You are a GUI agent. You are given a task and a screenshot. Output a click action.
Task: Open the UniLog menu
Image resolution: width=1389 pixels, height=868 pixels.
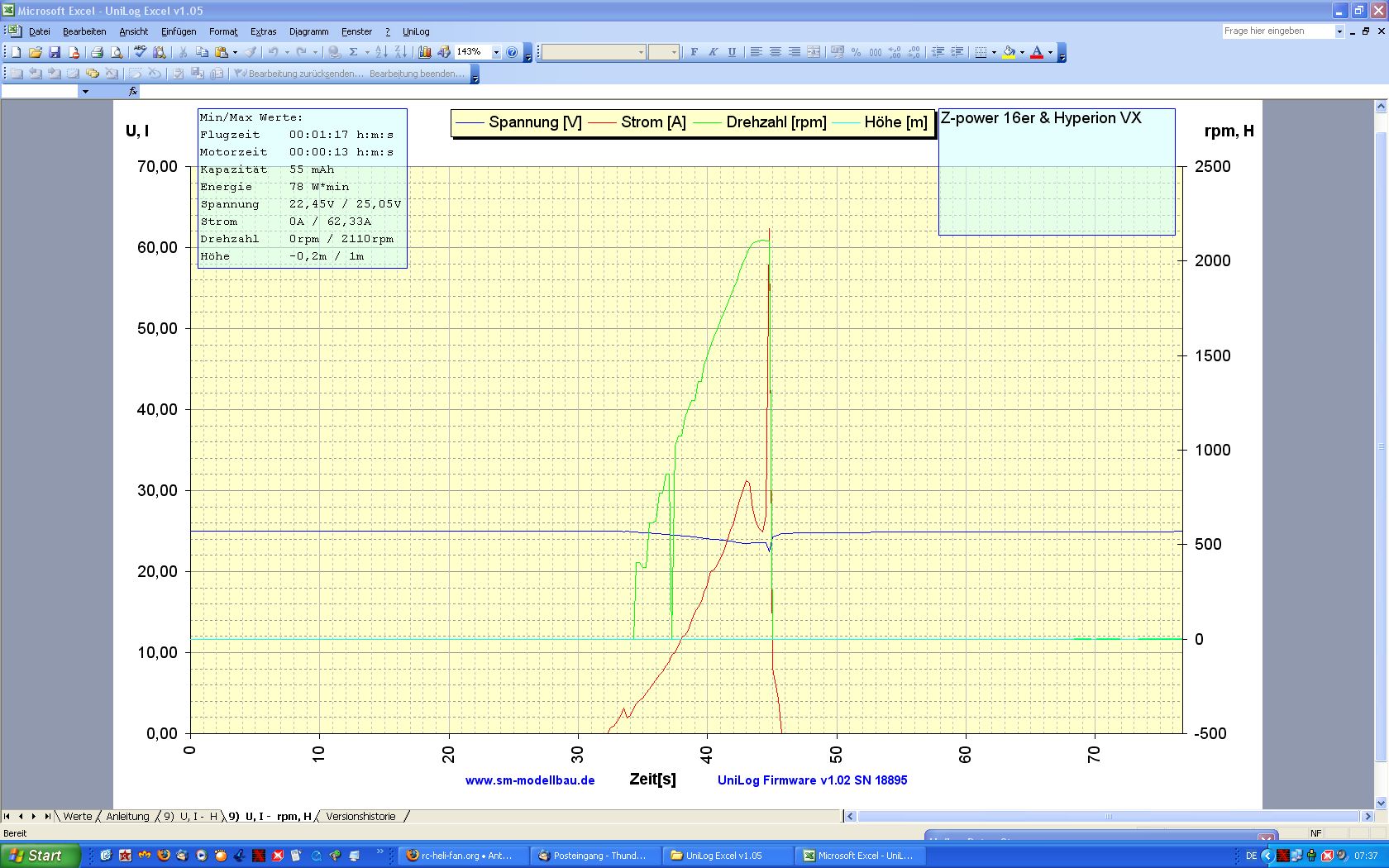pyautogui.click(x=416, y=31)
